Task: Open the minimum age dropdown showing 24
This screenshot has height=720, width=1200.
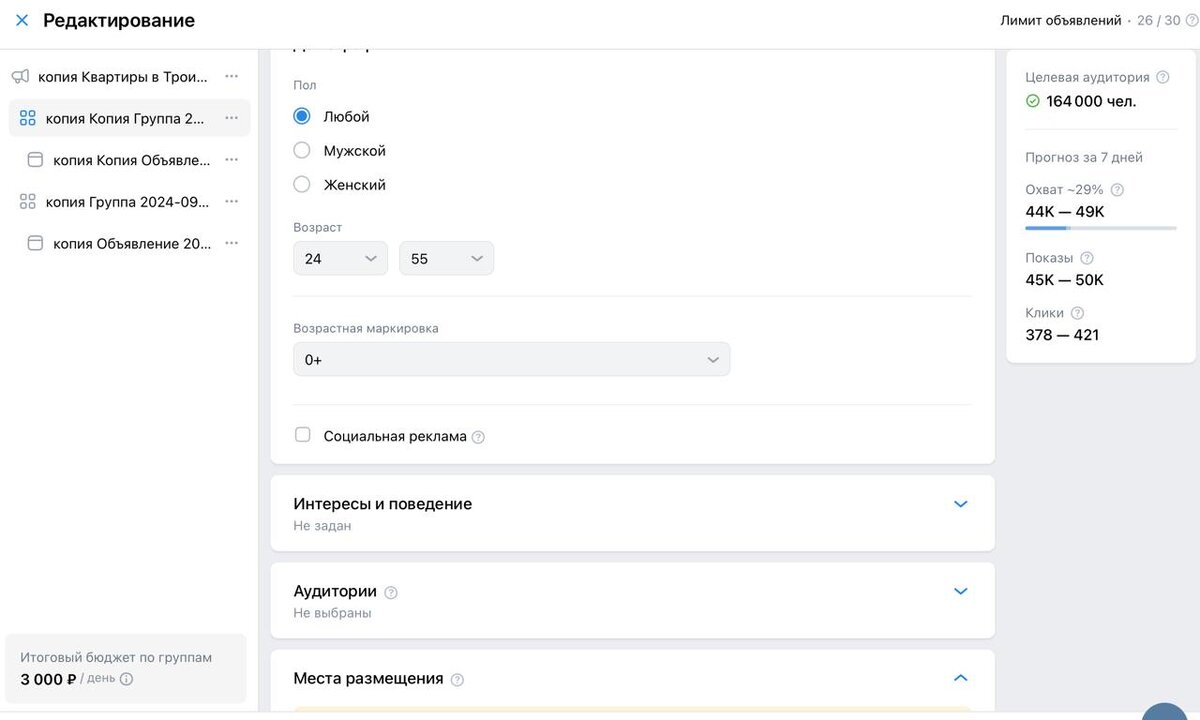Action: [340, 259]
